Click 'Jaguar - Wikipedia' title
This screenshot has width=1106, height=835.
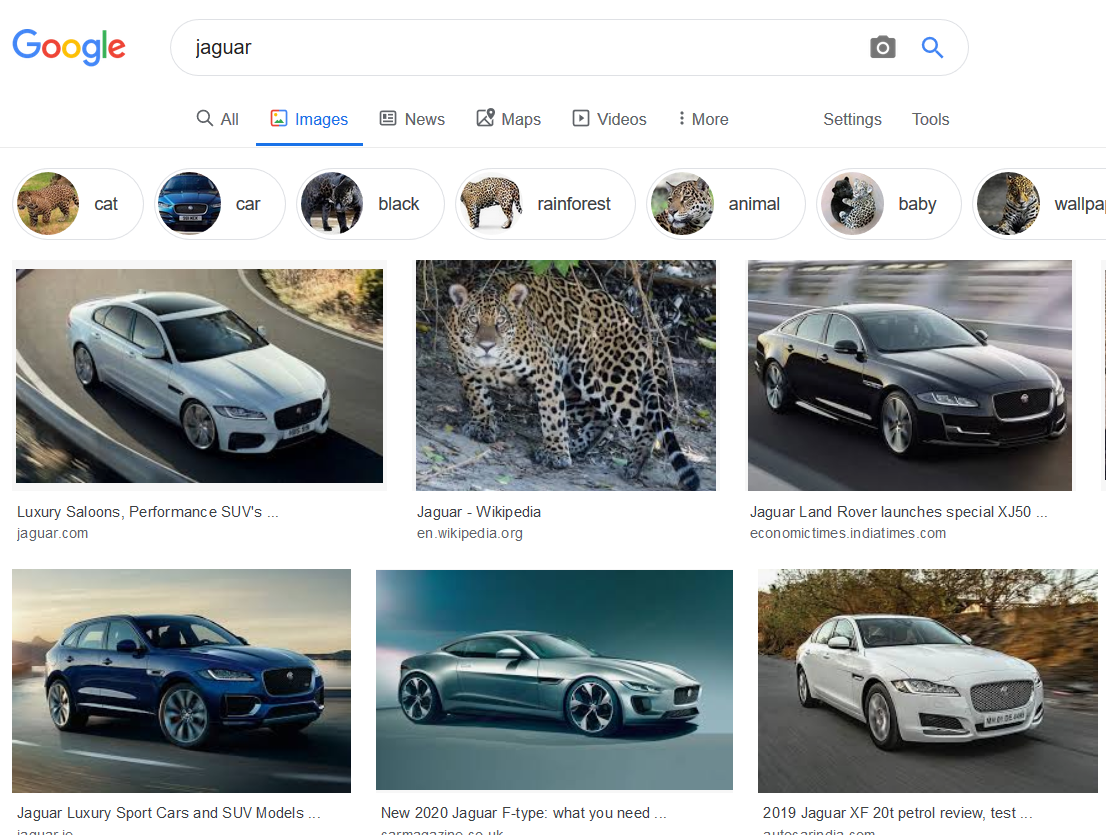[479, 512]
